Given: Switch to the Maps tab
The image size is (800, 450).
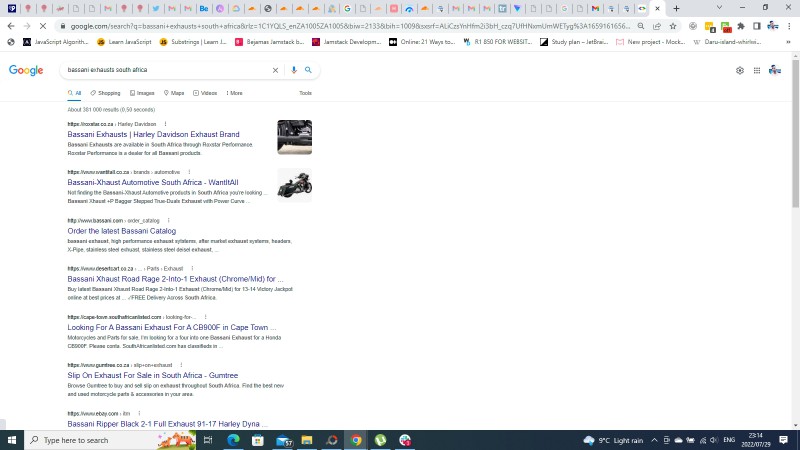Looking at the screenshot, I should pos(174,93).
